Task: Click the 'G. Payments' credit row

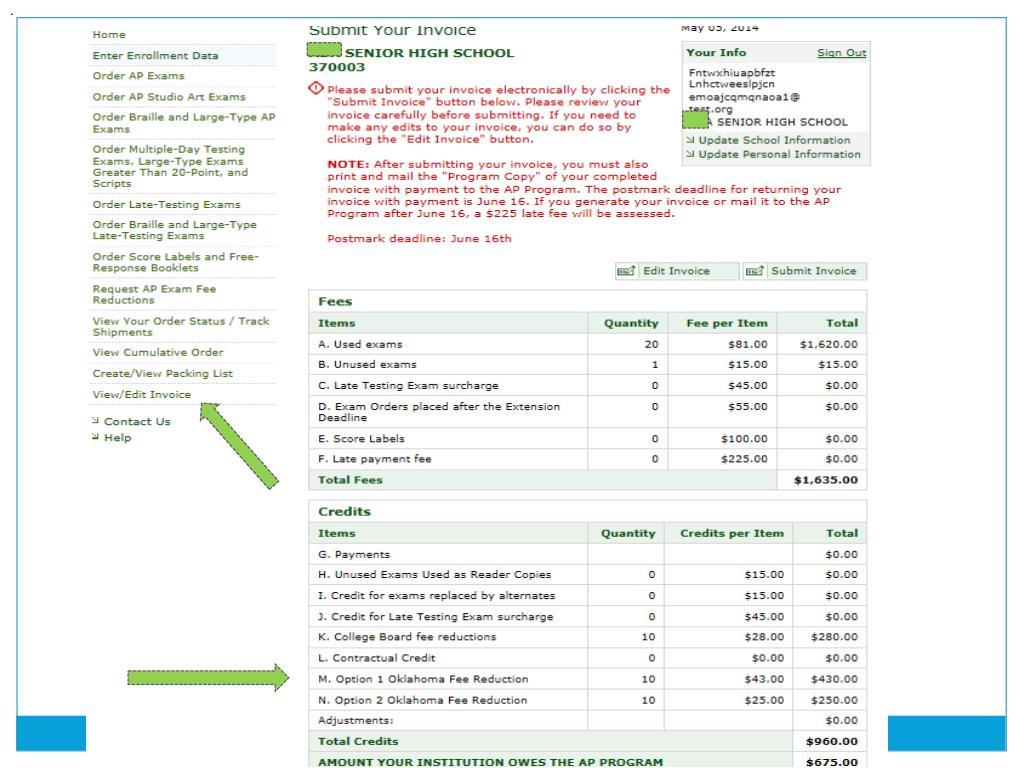Action: [588, 554]
